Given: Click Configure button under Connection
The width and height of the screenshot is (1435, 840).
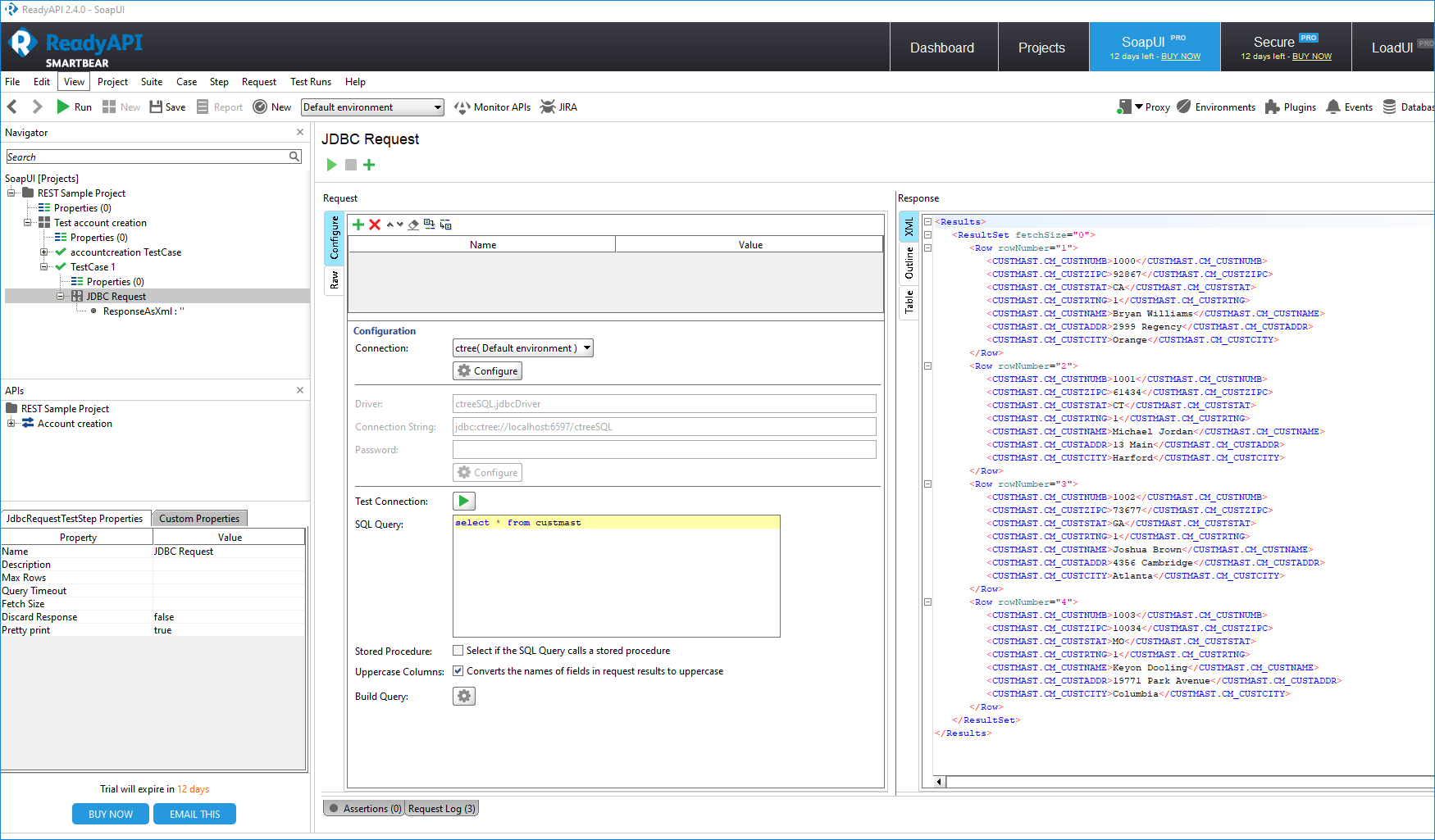Looking at the screenshot, I should [488, 371].
